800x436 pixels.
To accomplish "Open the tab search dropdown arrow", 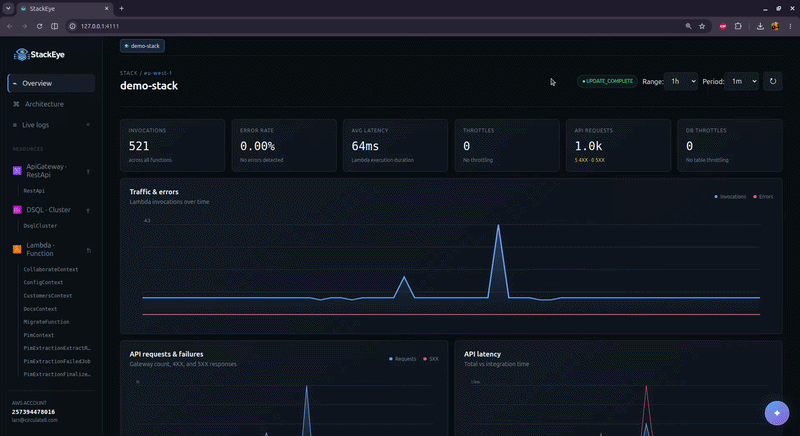I will pos(8,9).
